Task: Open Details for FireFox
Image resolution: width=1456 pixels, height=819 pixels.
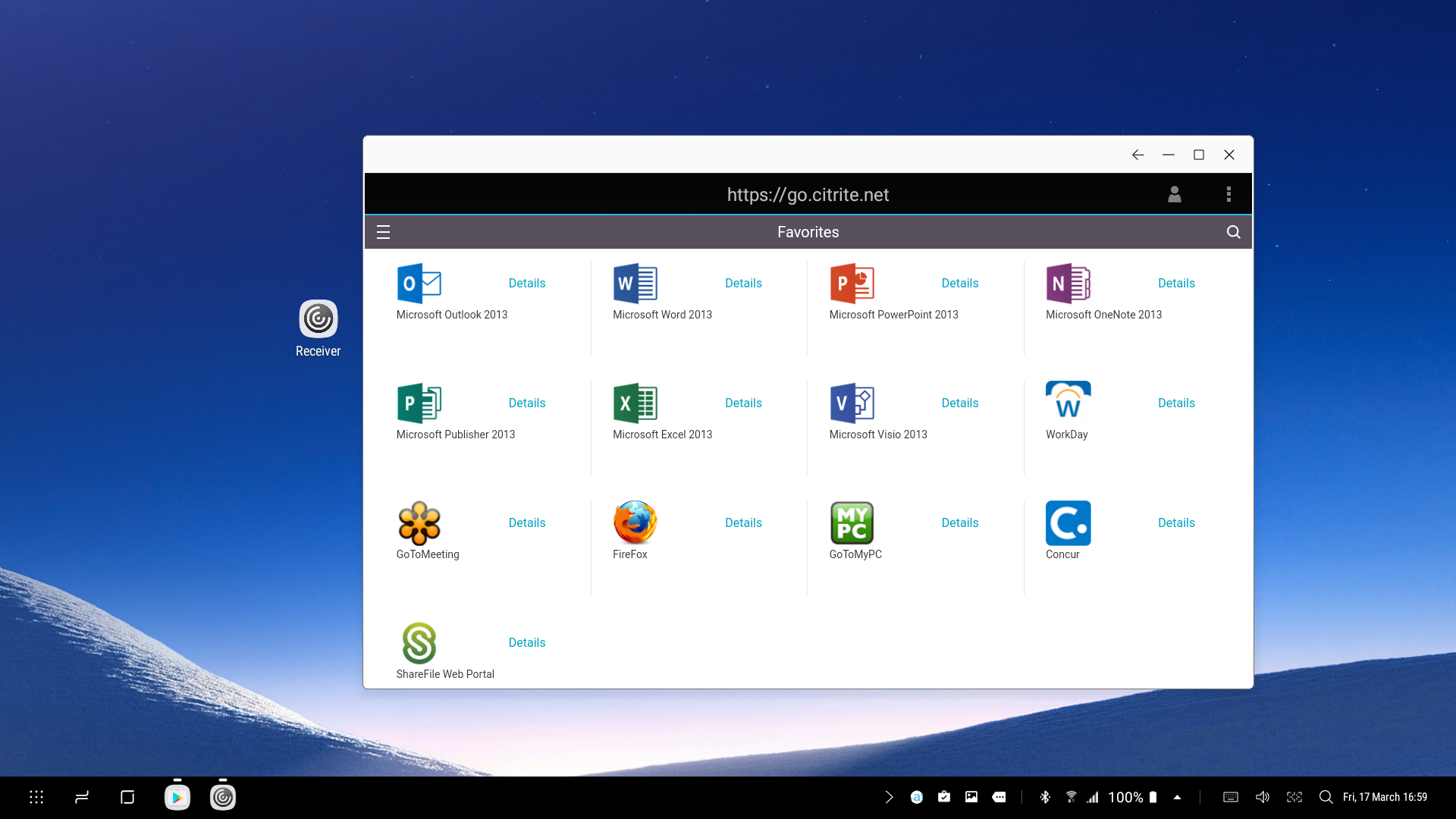Action: coord(743,523)
